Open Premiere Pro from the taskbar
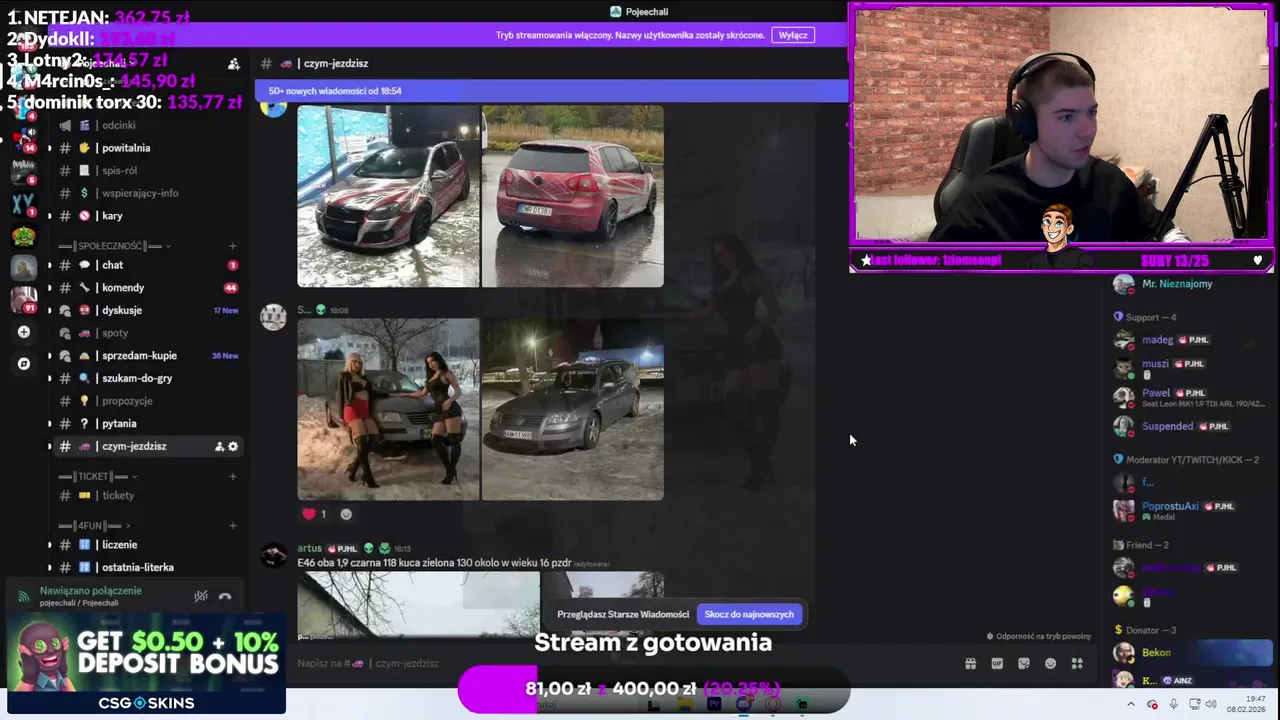 point(714,705)
